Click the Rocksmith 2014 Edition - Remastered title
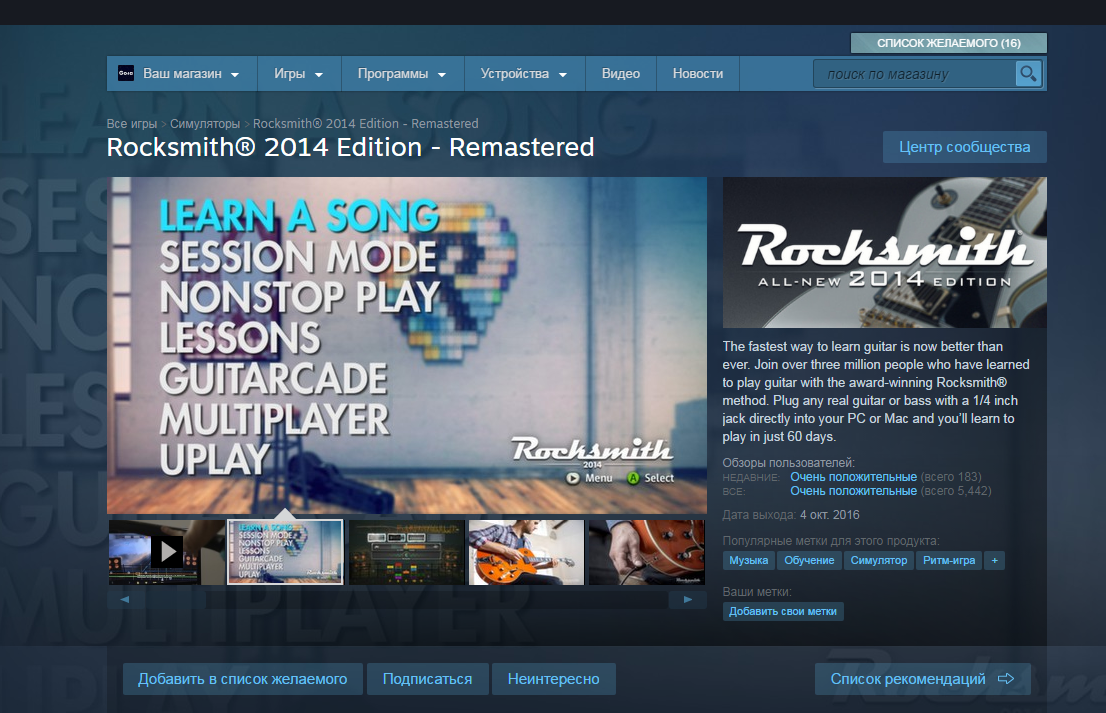Screen dimensions: 1106x713 351,147
